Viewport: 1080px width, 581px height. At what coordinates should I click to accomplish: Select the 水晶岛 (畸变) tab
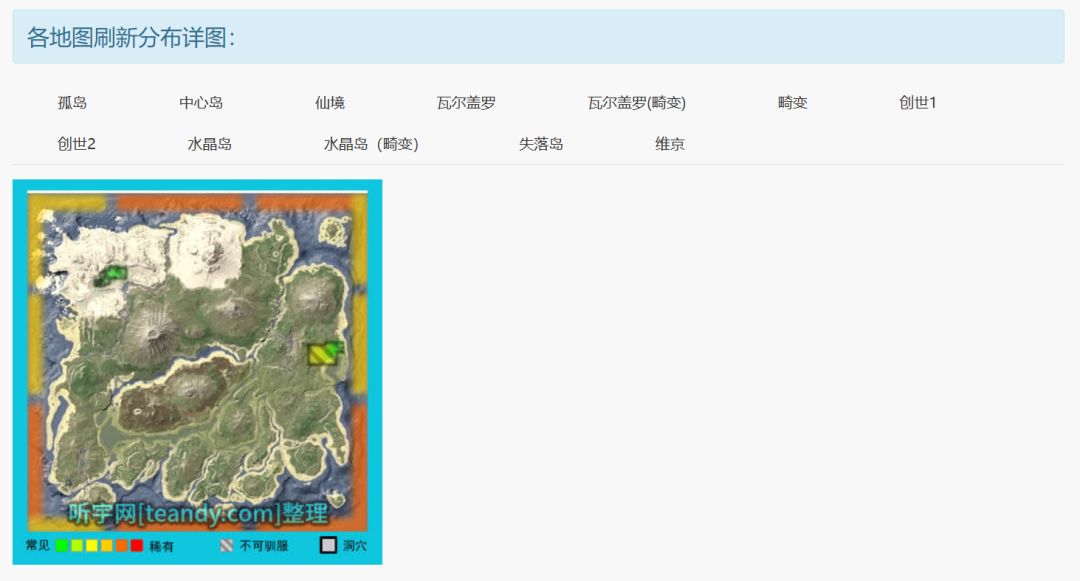(371, 144)
